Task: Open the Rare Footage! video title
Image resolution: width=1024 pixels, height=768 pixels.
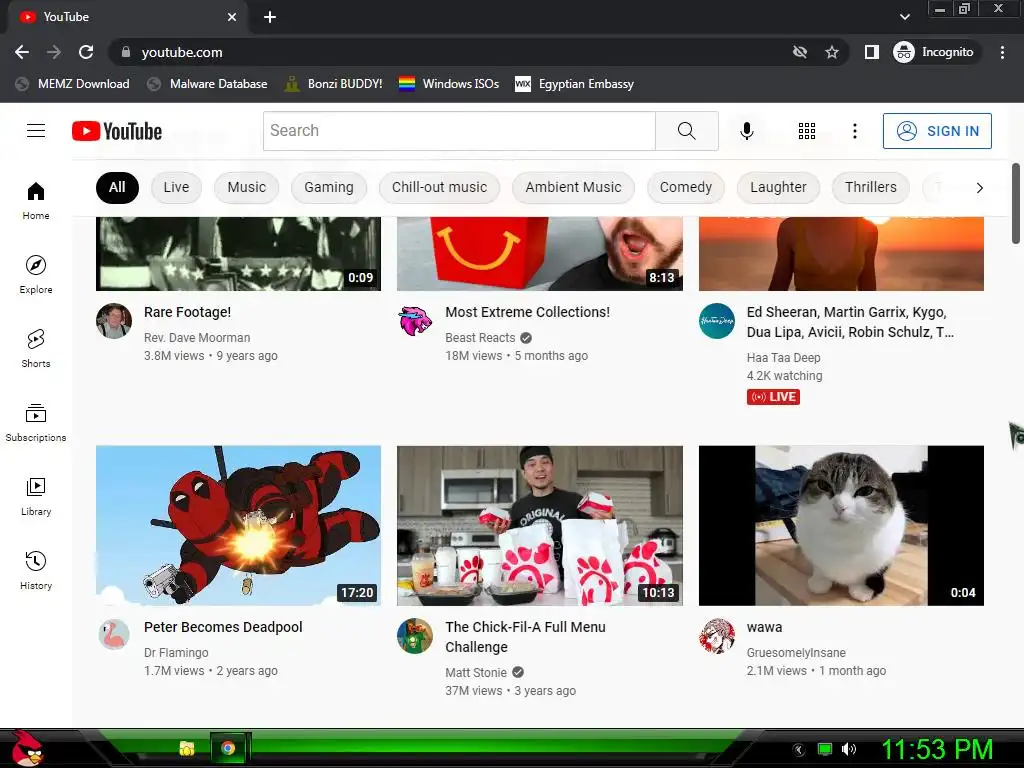Action: click(187, 312)
